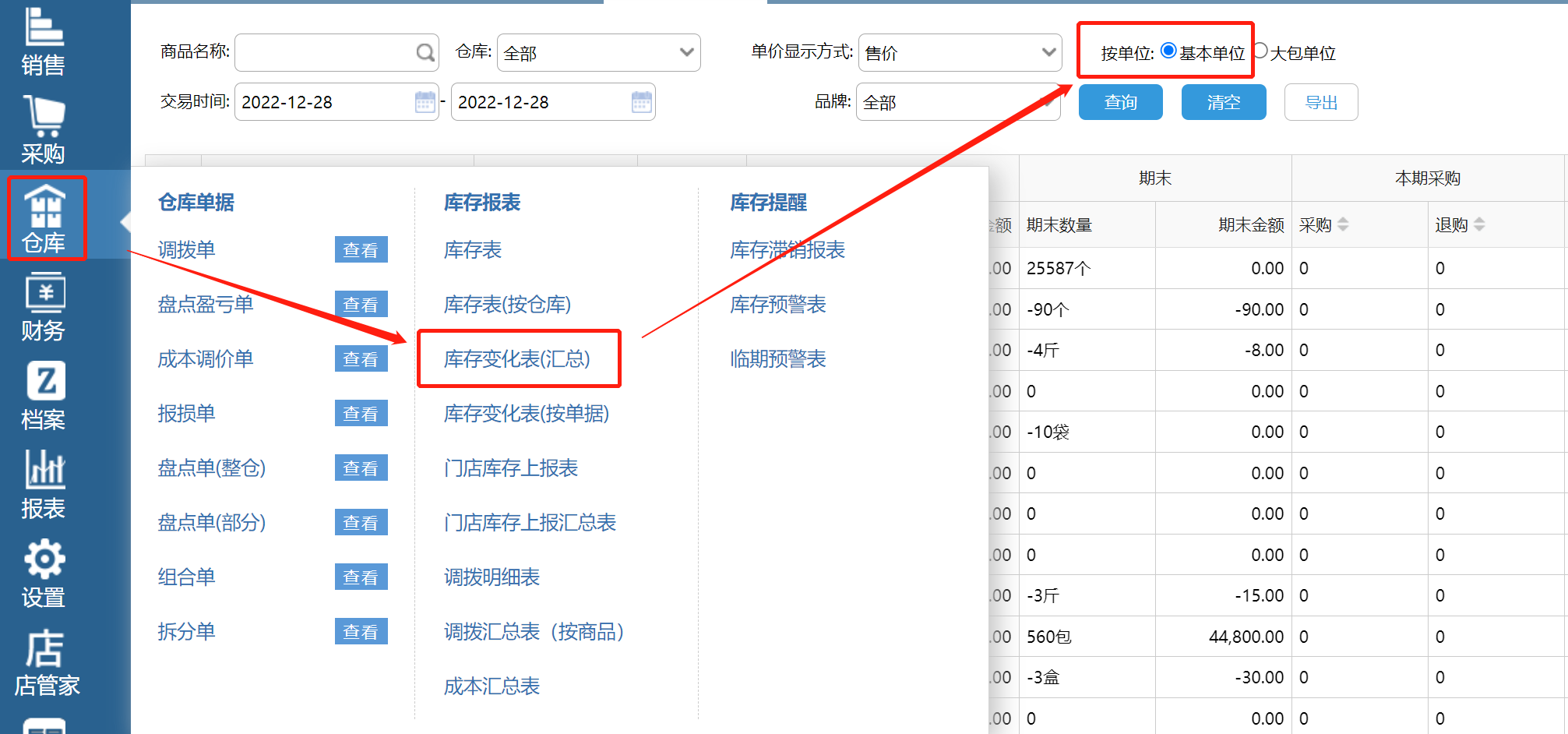Click the start date 交易时间 field
1568x734 pixels.
point(337,102)
